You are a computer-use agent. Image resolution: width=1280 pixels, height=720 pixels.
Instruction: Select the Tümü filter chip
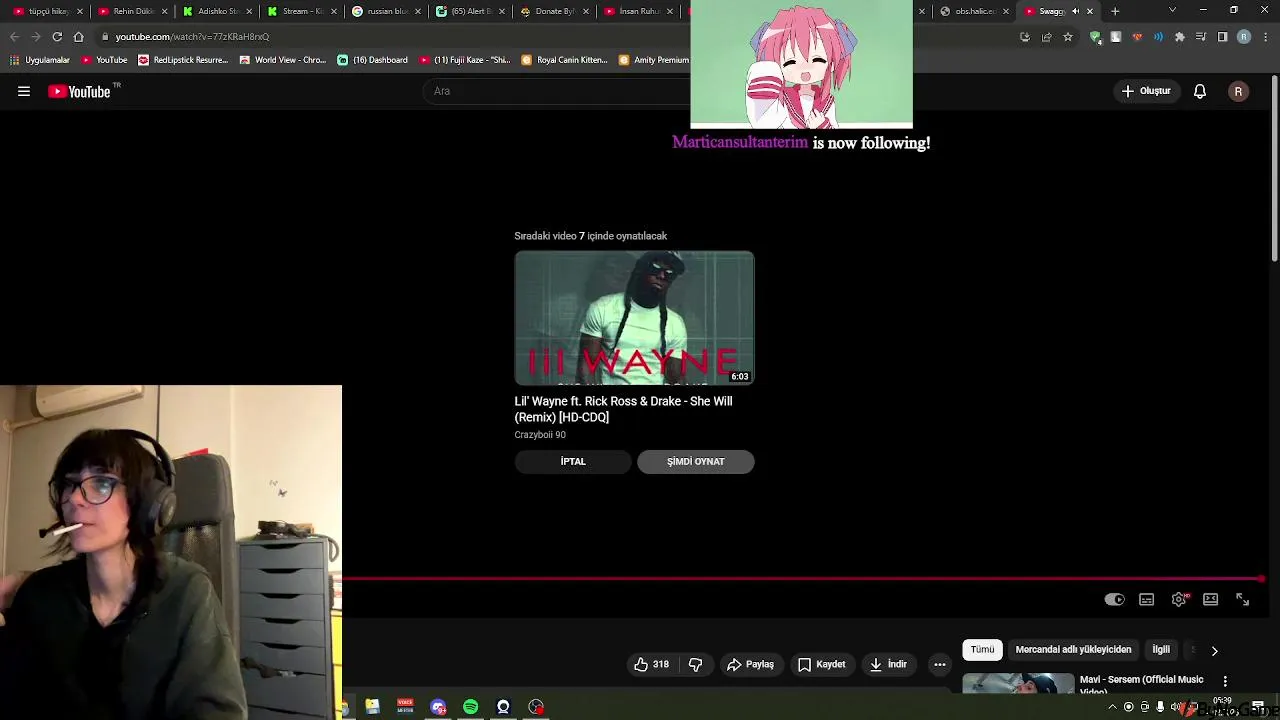[983, 650]
